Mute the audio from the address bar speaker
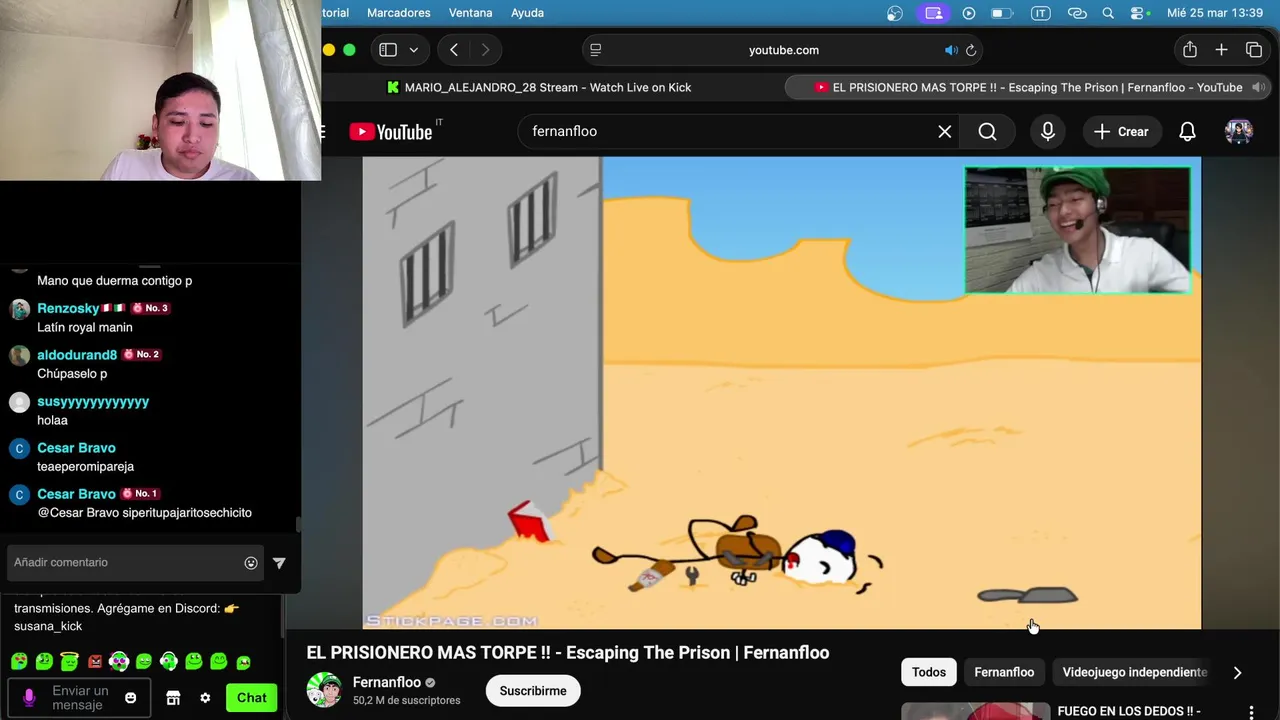The height and width of the screenshot is (720, 1280). click(951, 50)
